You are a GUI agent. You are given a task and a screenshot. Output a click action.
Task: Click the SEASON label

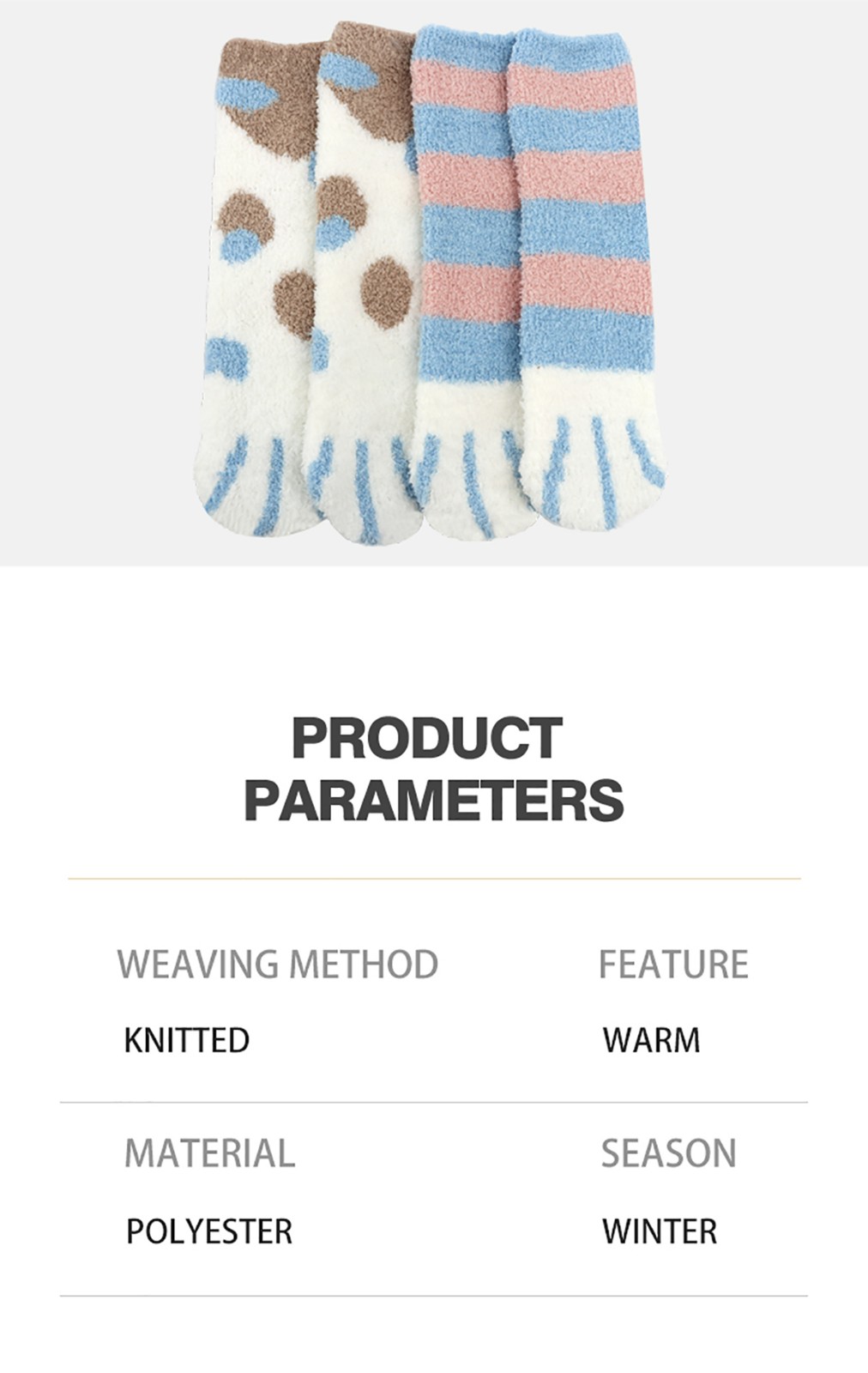[669, 1153]
